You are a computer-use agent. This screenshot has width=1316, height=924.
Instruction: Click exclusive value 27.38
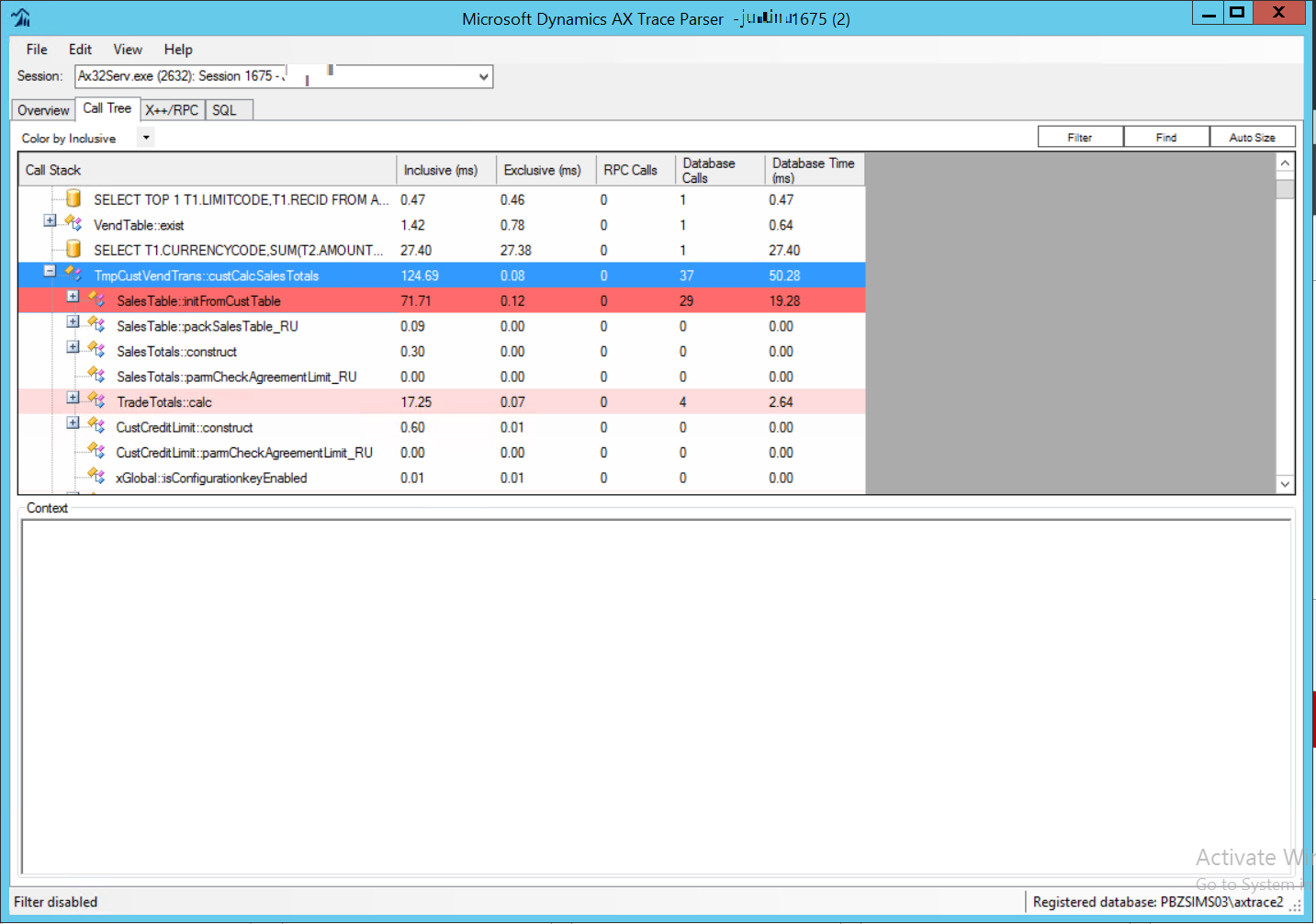pos(516,250)
